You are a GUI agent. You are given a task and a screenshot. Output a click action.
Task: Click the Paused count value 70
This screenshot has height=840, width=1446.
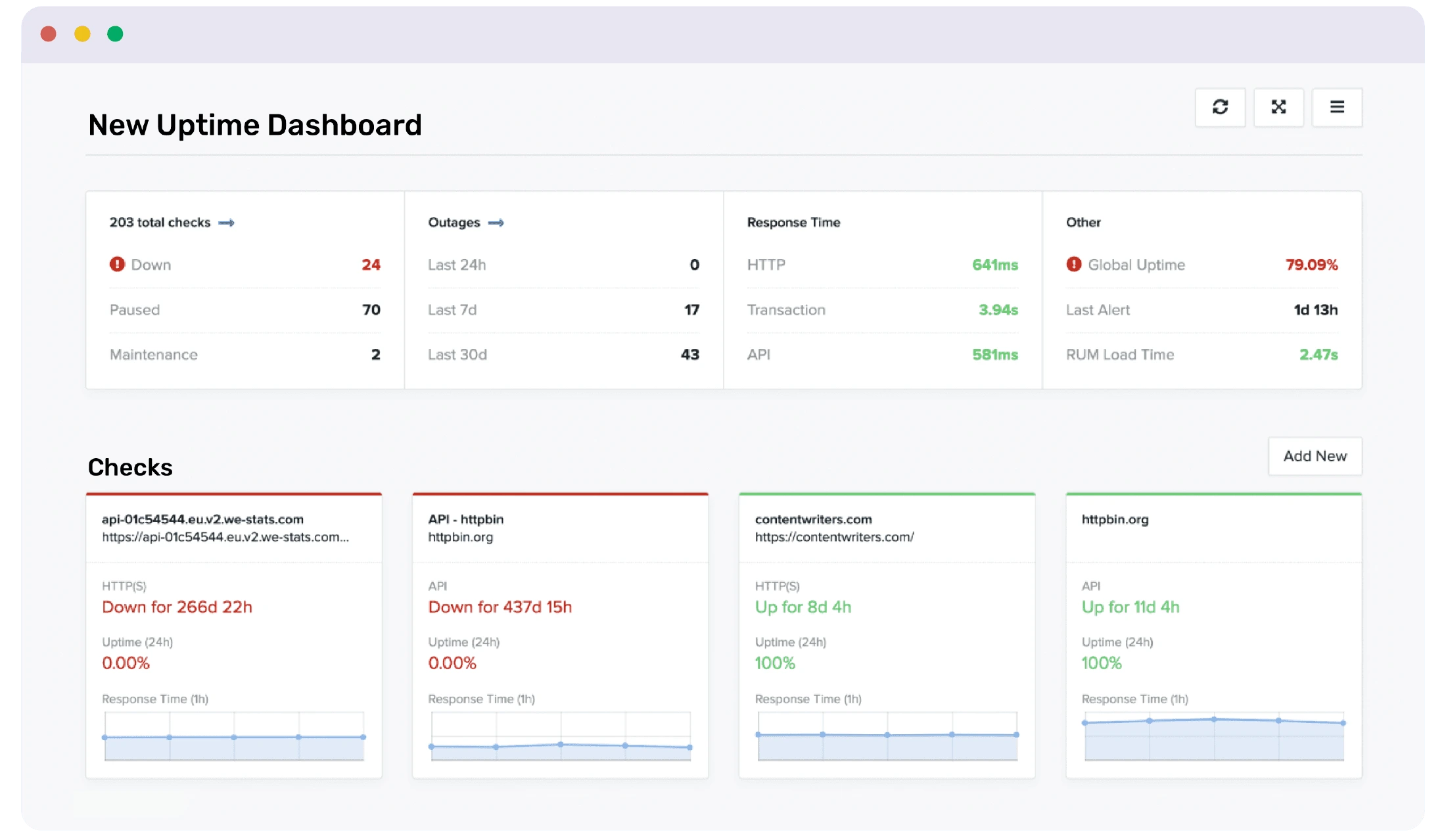pyautogui.click(x=371, y=310)
